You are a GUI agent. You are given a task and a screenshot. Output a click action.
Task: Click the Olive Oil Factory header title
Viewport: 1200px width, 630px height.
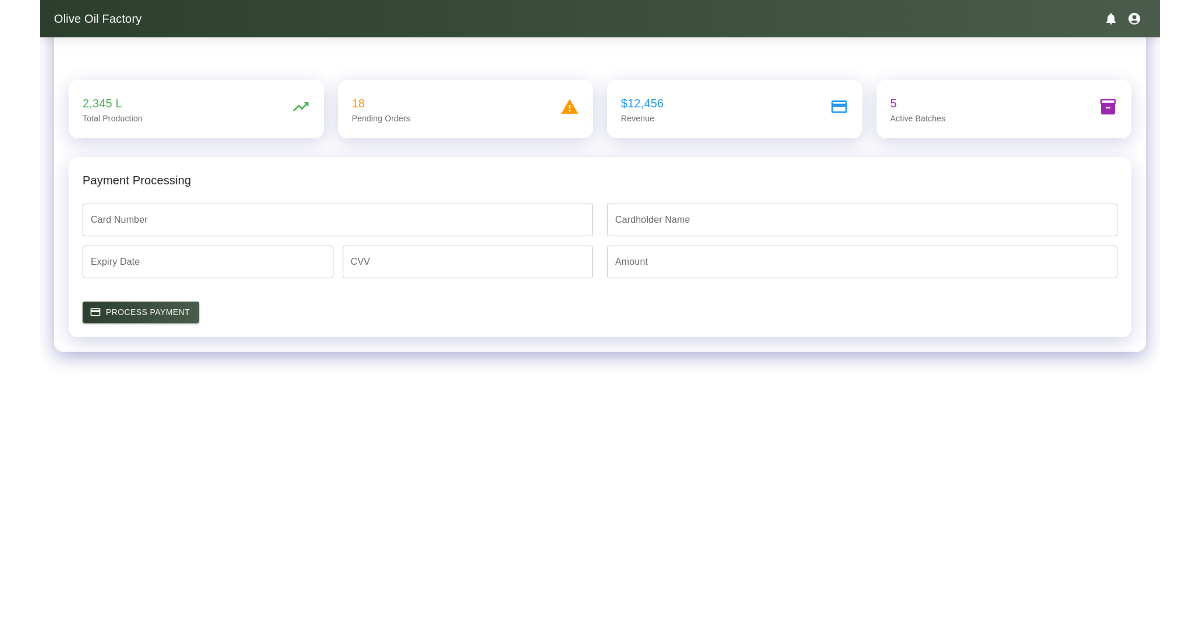97,18
